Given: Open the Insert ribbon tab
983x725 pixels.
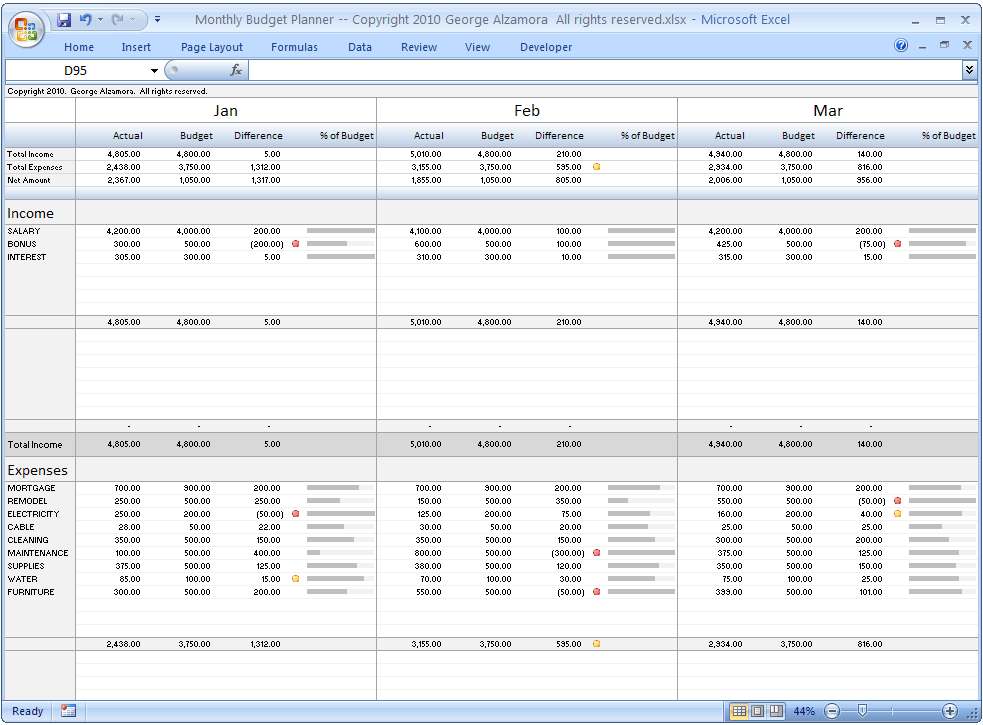Looking at the screenshot, I should [x=136, y=47].
